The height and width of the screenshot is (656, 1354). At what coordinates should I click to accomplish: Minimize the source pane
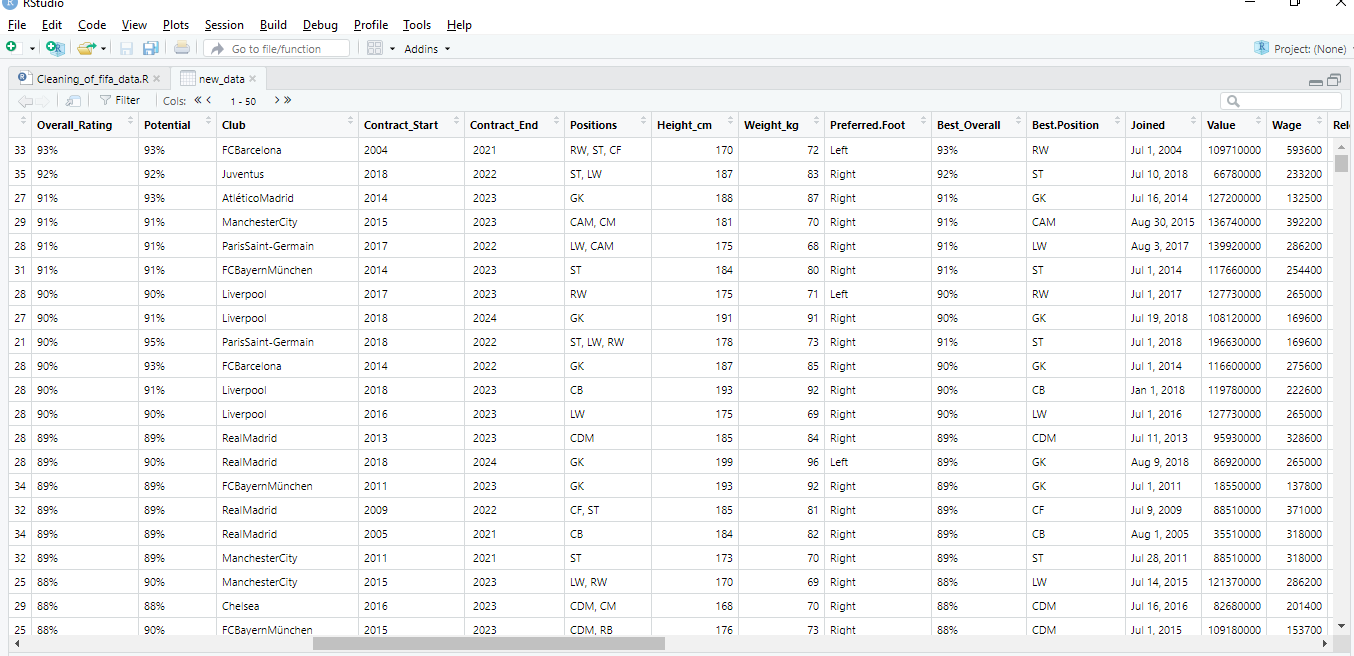pos(1317,81)
